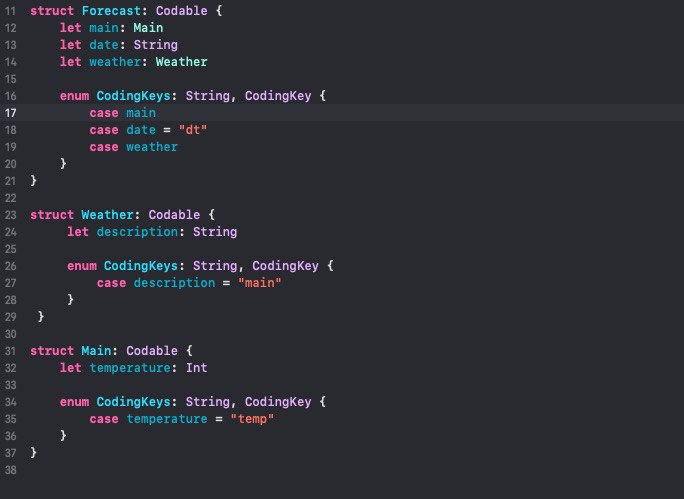Click 'temperature' property name on line 32
Image resolution: width=684 pixels, height=499 pixels.
tap(130, 368)
